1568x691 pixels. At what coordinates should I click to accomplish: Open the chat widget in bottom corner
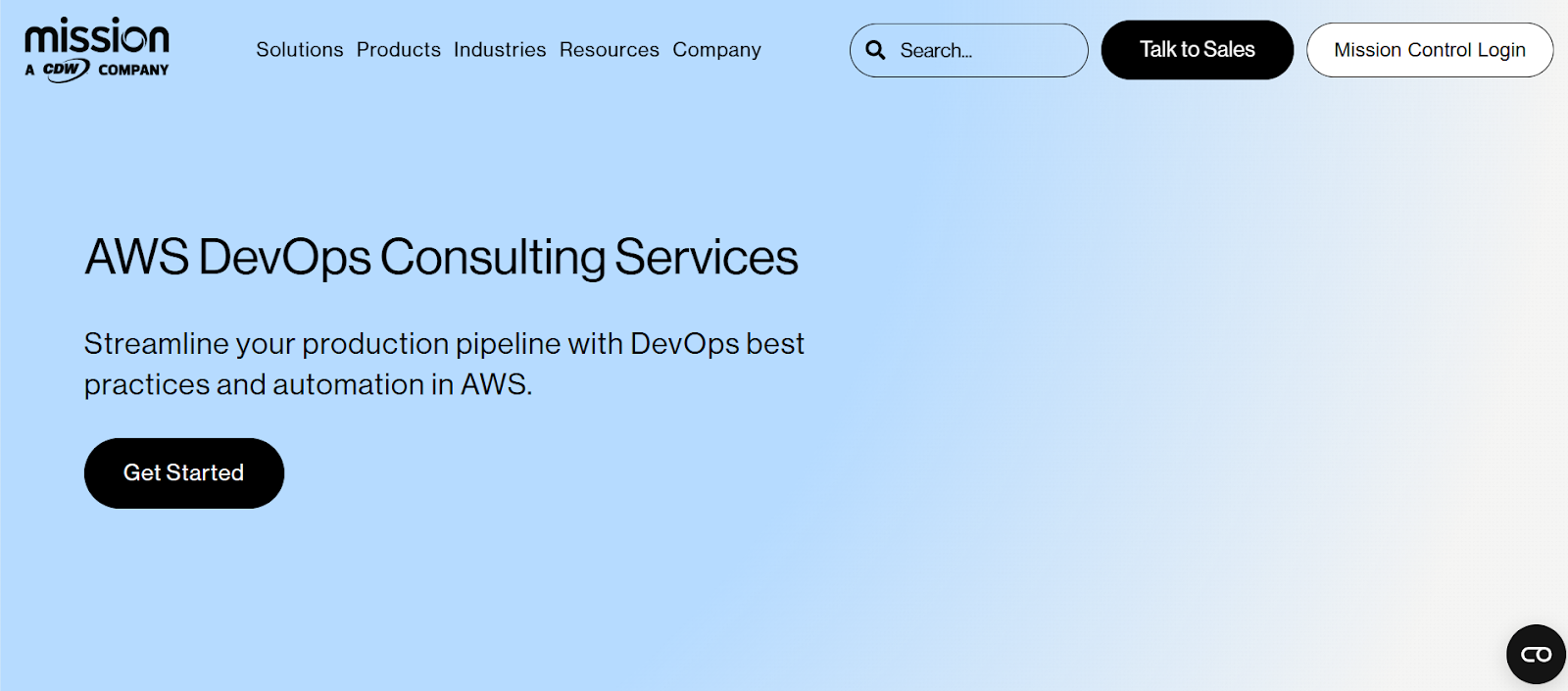1536,654
